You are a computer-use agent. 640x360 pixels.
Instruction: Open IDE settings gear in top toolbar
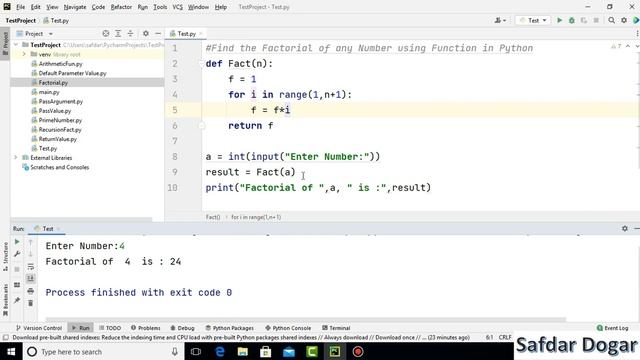[x=624, y=20]
